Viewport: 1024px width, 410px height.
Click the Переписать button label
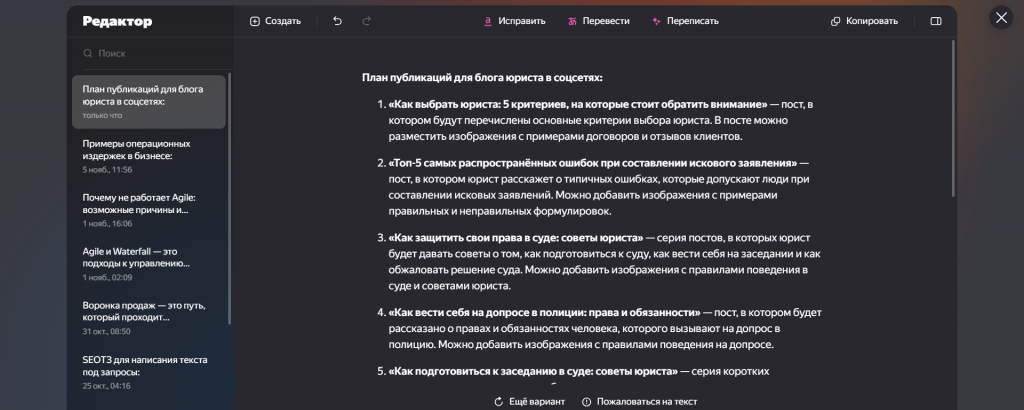(693, 21)
